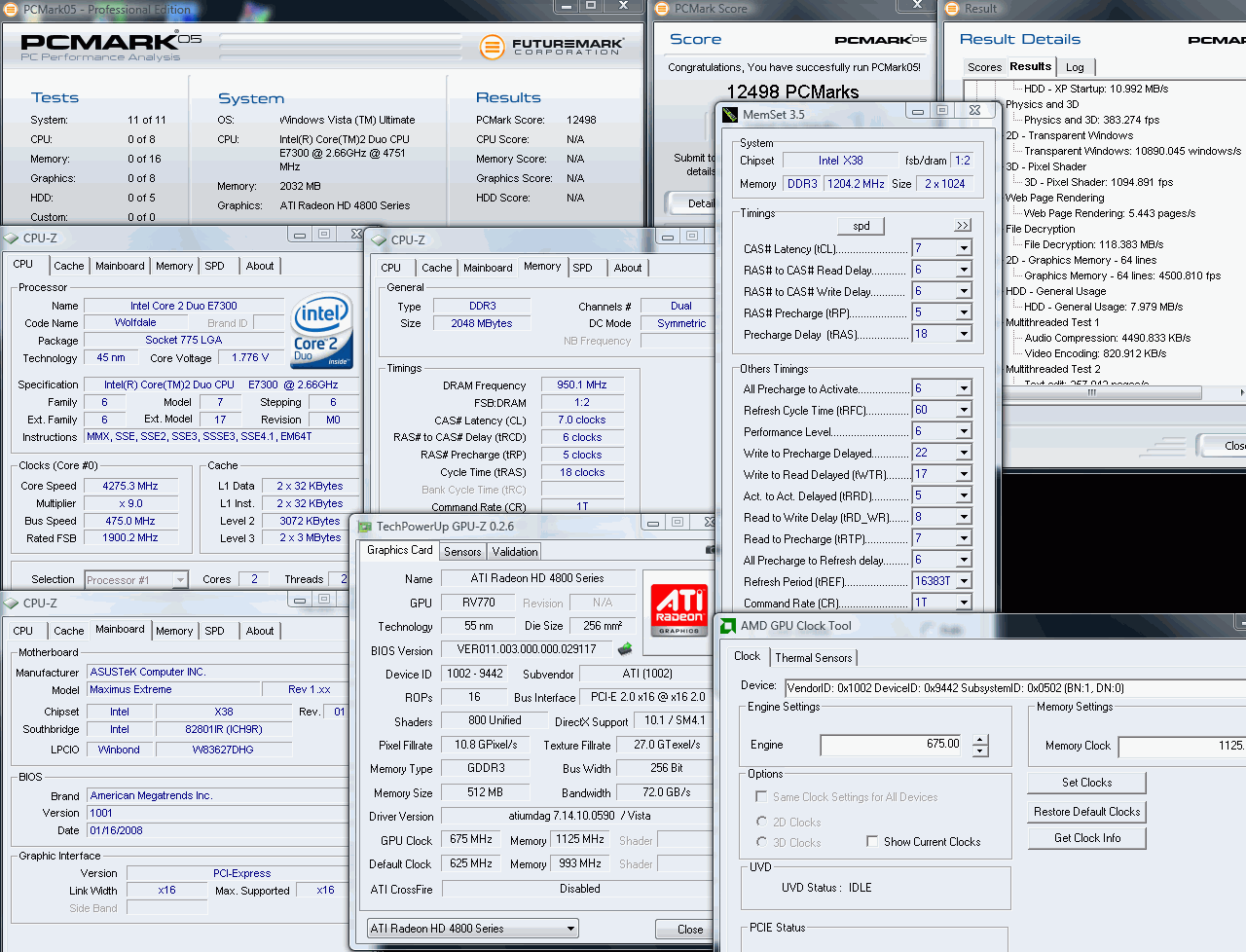Screen dimensions: 1246x952
Task: Open Cache tab in Mainboard CPU-Z window
Action: 68,631
